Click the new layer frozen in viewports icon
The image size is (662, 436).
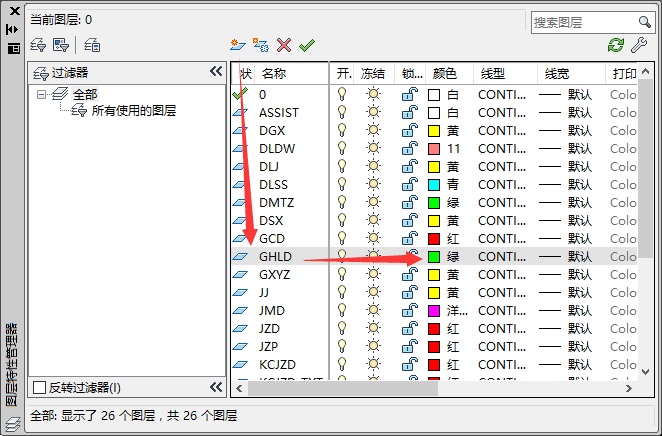click(260, 45)
